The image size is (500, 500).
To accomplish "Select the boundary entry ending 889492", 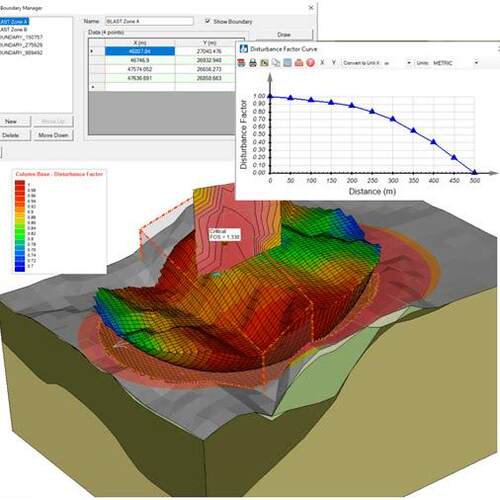I will (x=21, y=52).
